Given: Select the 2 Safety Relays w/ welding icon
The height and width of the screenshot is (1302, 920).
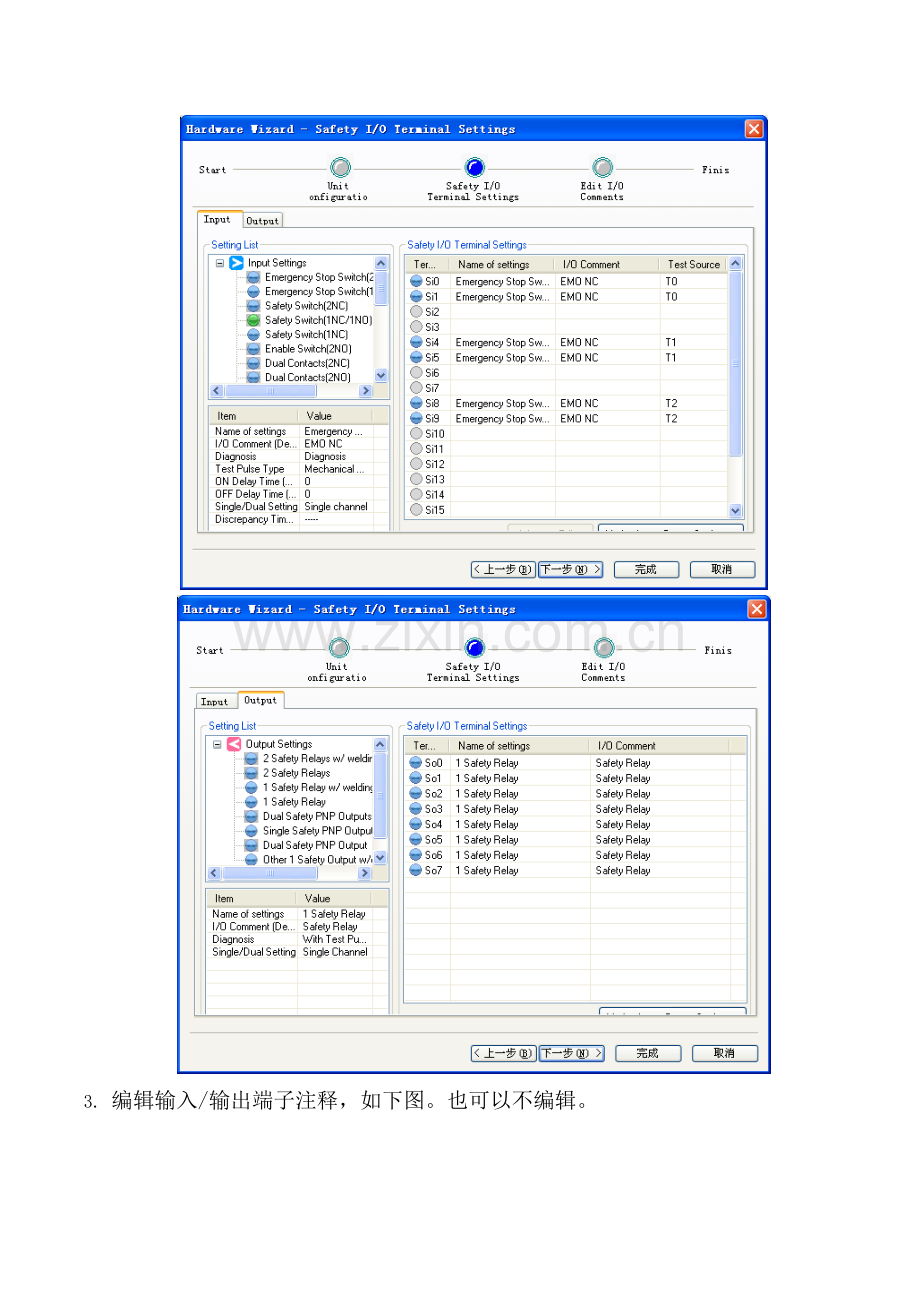Looking at the screenshot, I should click(251, 759).
